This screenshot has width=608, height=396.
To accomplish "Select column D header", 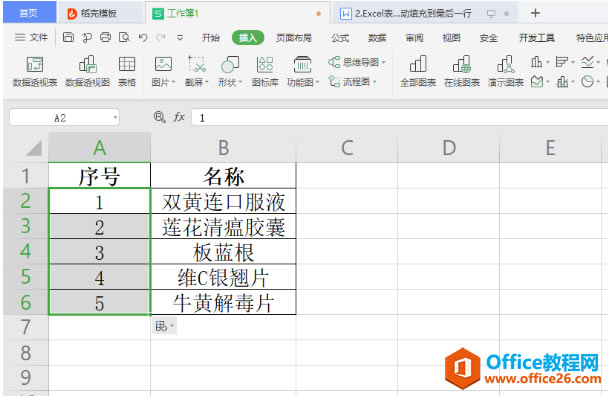I will click(449, 147).
